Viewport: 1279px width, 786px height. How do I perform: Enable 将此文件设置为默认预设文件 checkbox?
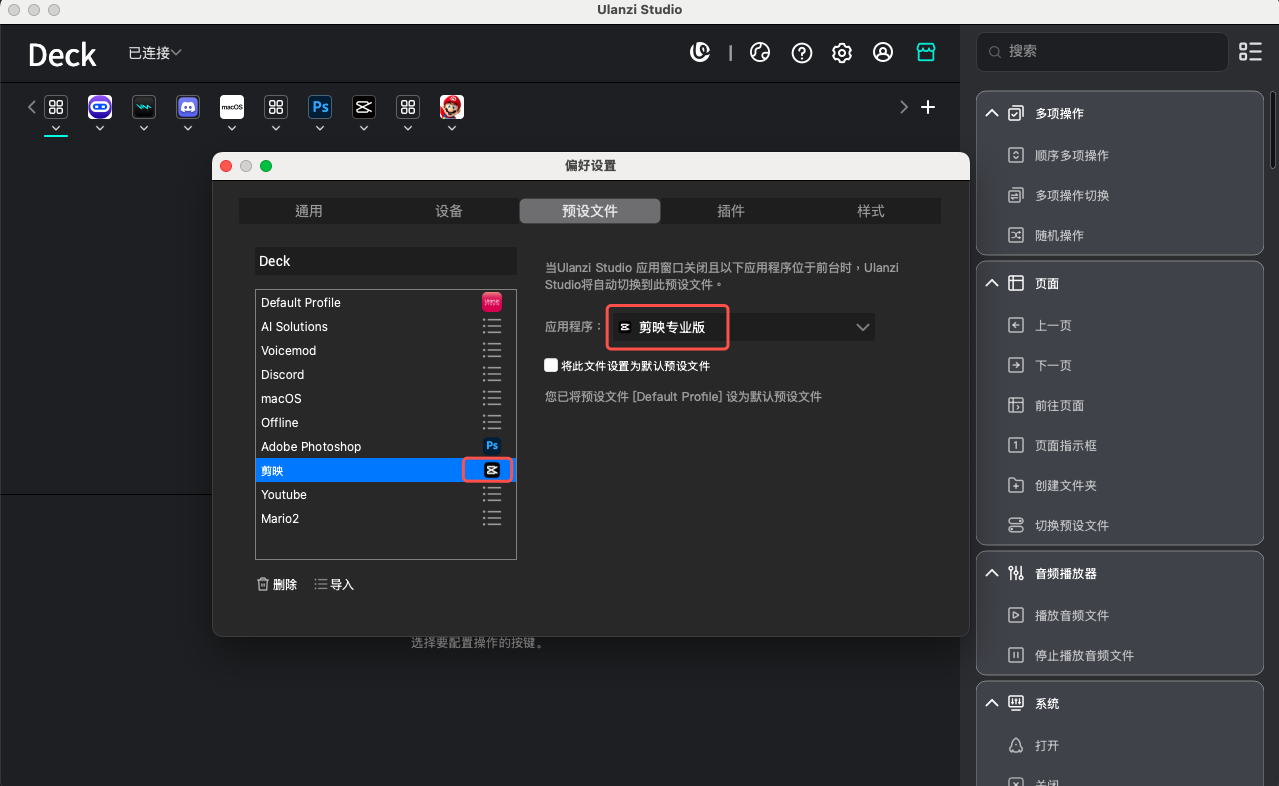[551, 366]
